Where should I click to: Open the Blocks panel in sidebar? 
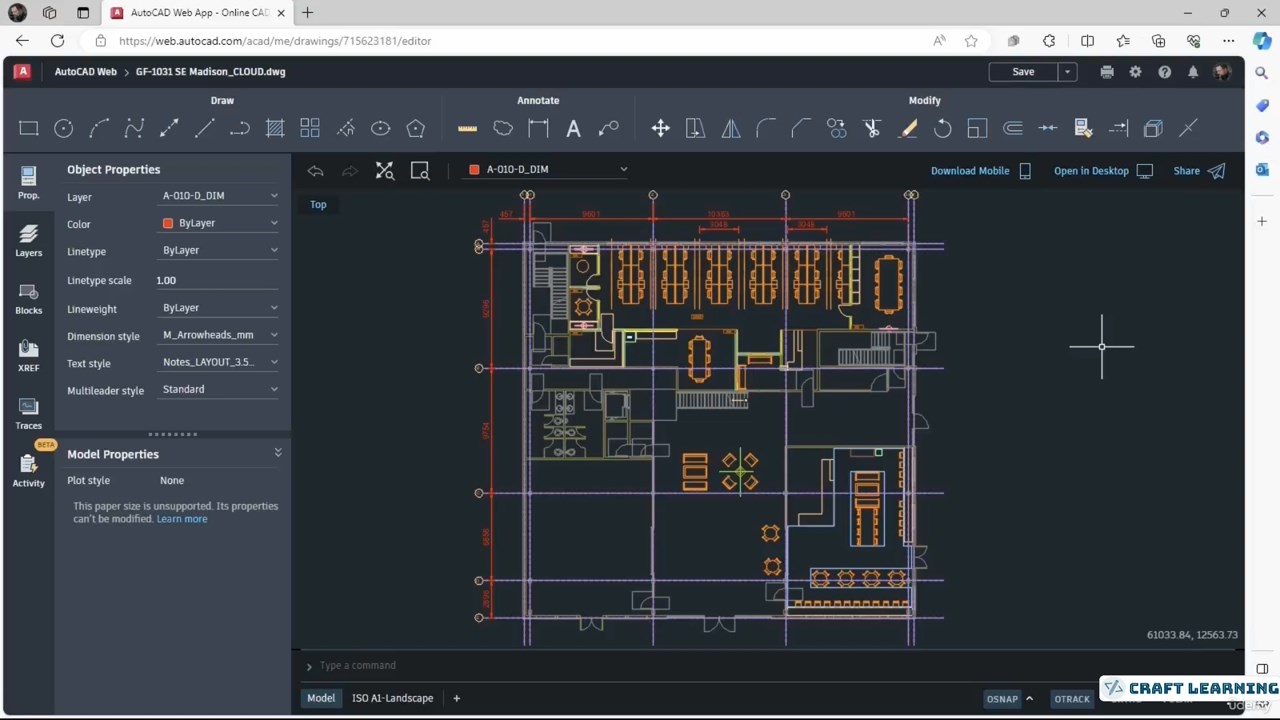coord(28,298)
